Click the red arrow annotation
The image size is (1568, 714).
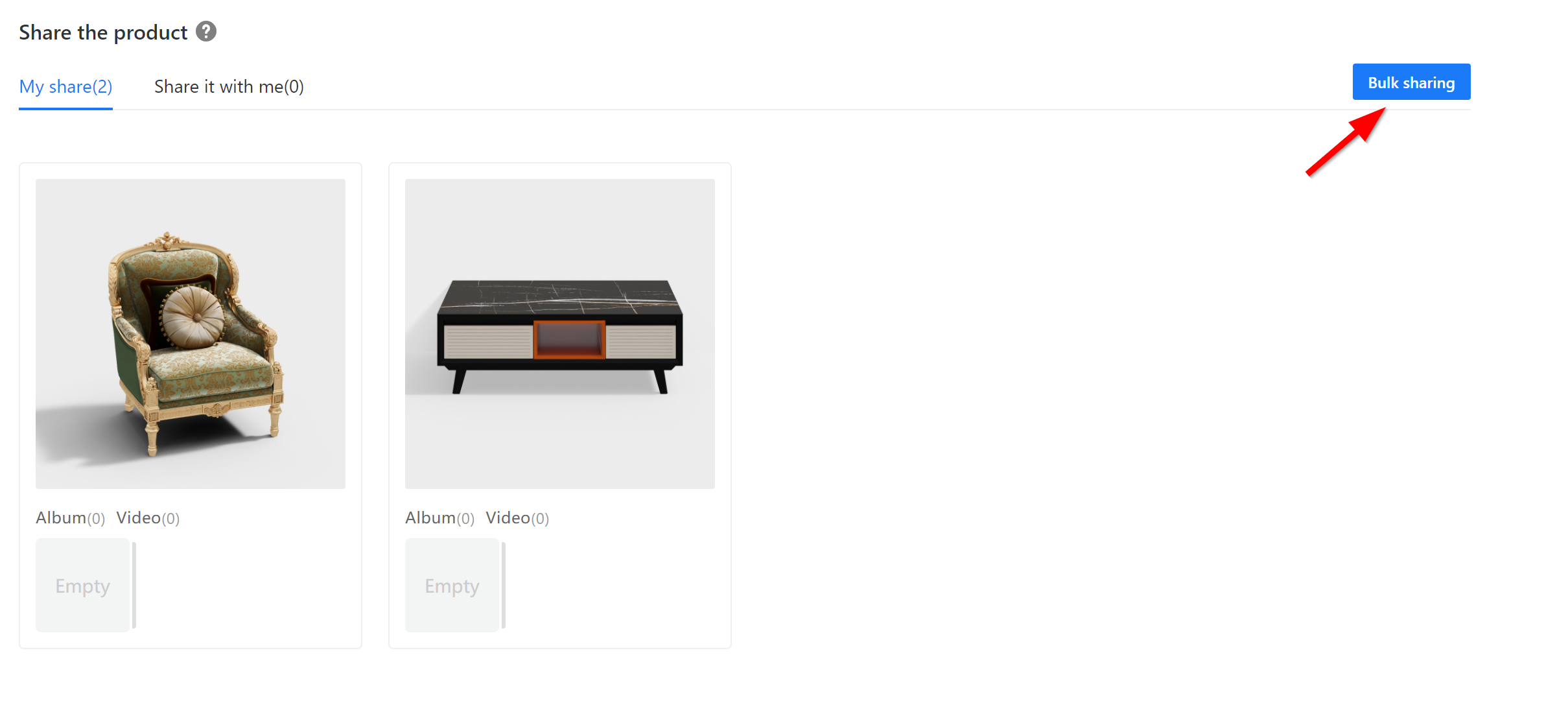(1346, 141)
